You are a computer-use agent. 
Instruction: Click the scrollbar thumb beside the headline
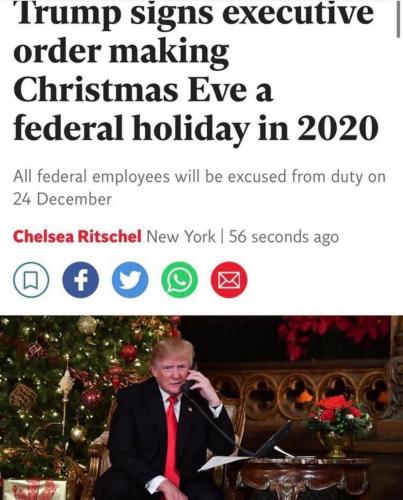[x=398, y=19]
